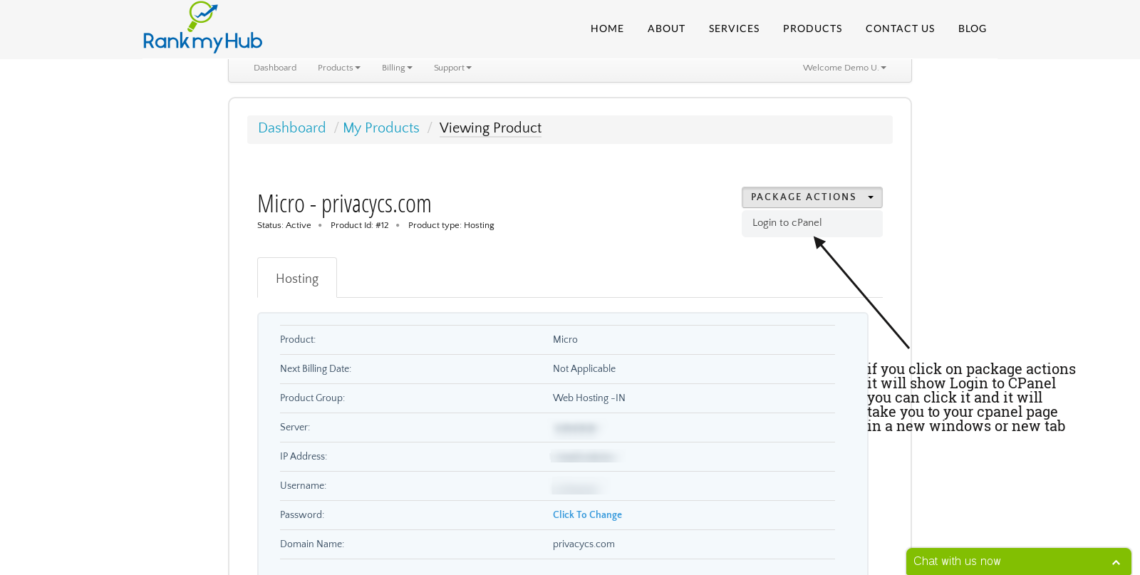Image resolution: width=1140 pixels, height=575 pixels.
Task: Expand the Billing dropdown menu
Action: click(x=396, y=68)
